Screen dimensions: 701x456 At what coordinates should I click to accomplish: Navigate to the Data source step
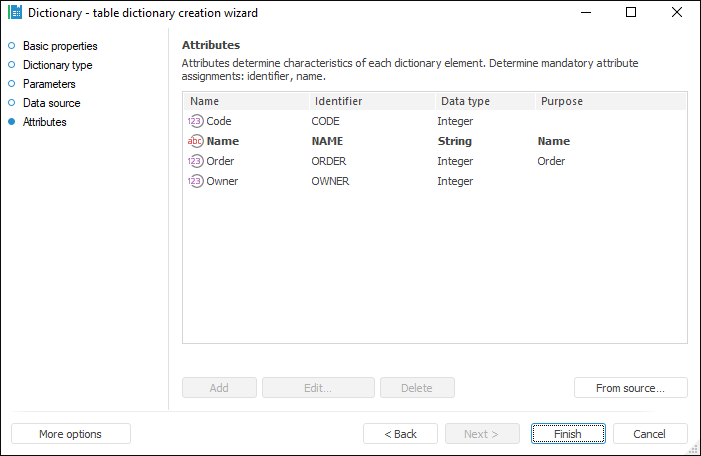pos(51,103)
